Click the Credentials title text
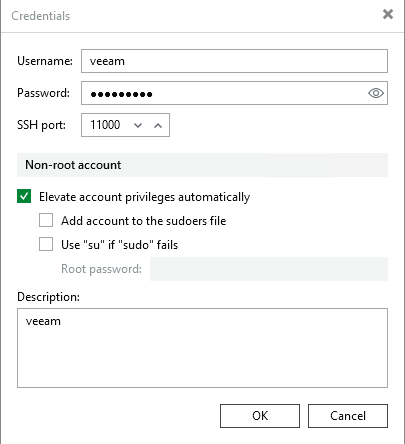The image size is (405, 444). click(x=41, y=16)
